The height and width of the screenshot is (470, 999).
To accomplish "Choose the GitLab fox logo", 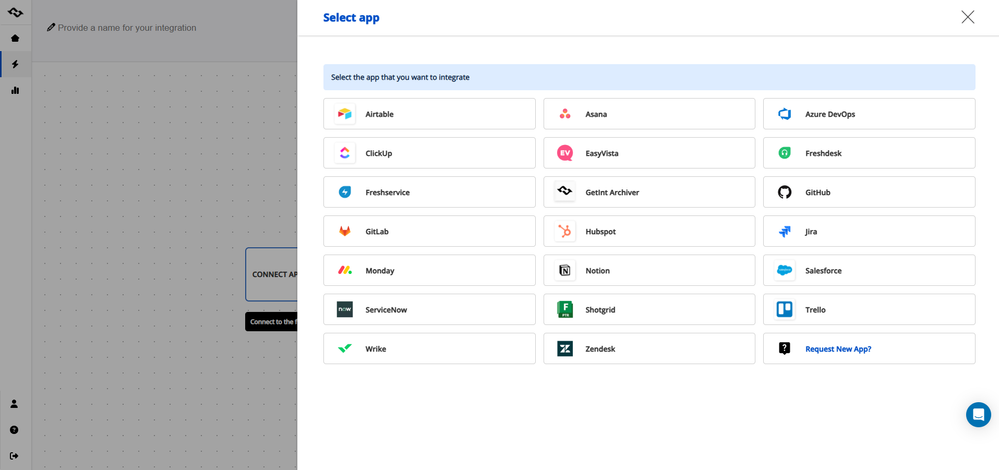I will pyautogui.click(x=345, y=232).
